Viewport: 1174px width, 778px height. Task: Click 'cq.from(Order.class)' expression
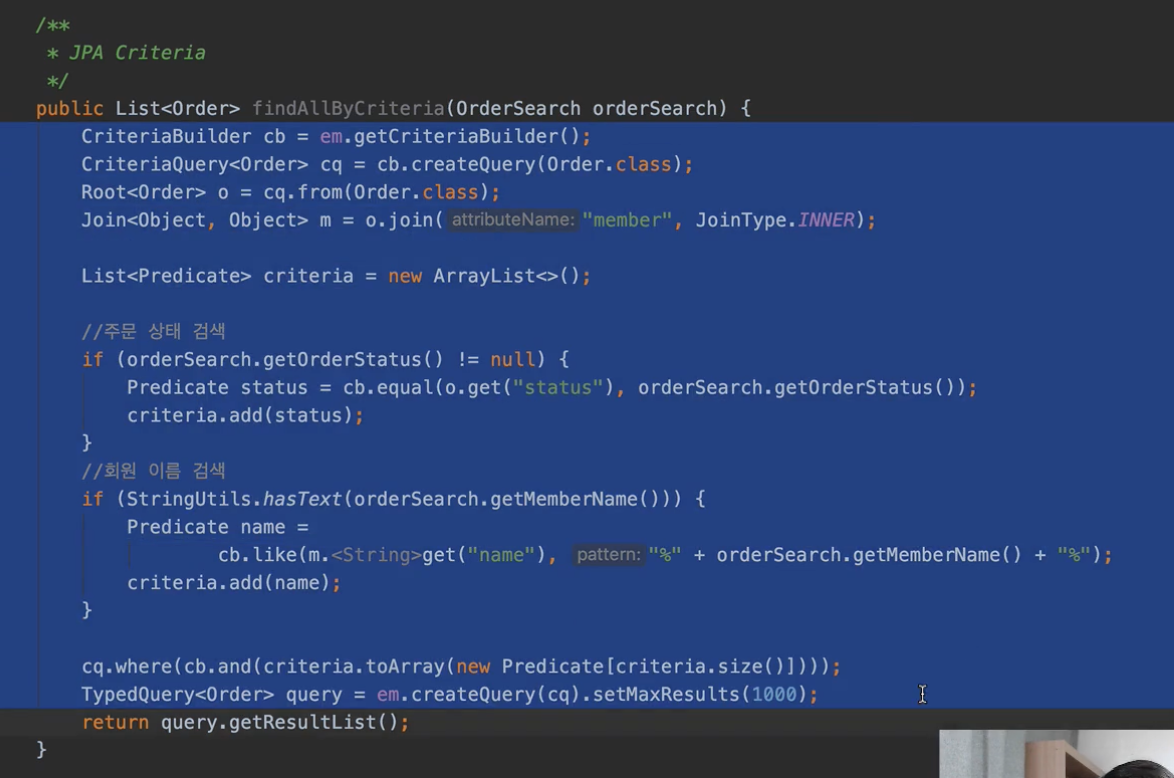coord(377,192)
